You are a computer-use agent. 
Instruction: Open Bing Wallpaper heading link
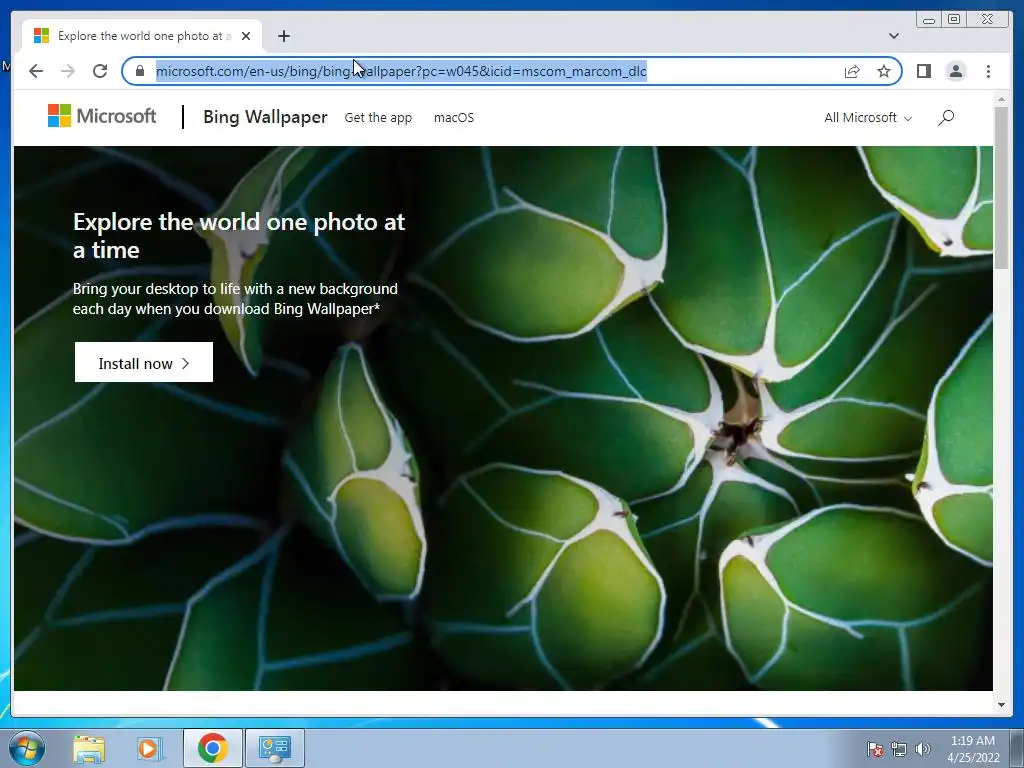pyautogui.click(x=265, y=117)
